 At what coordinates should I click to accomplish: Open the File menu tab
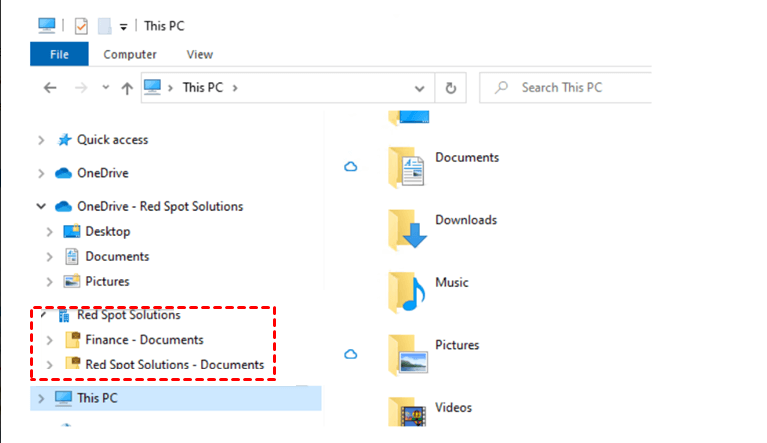[x=59, y=54]
